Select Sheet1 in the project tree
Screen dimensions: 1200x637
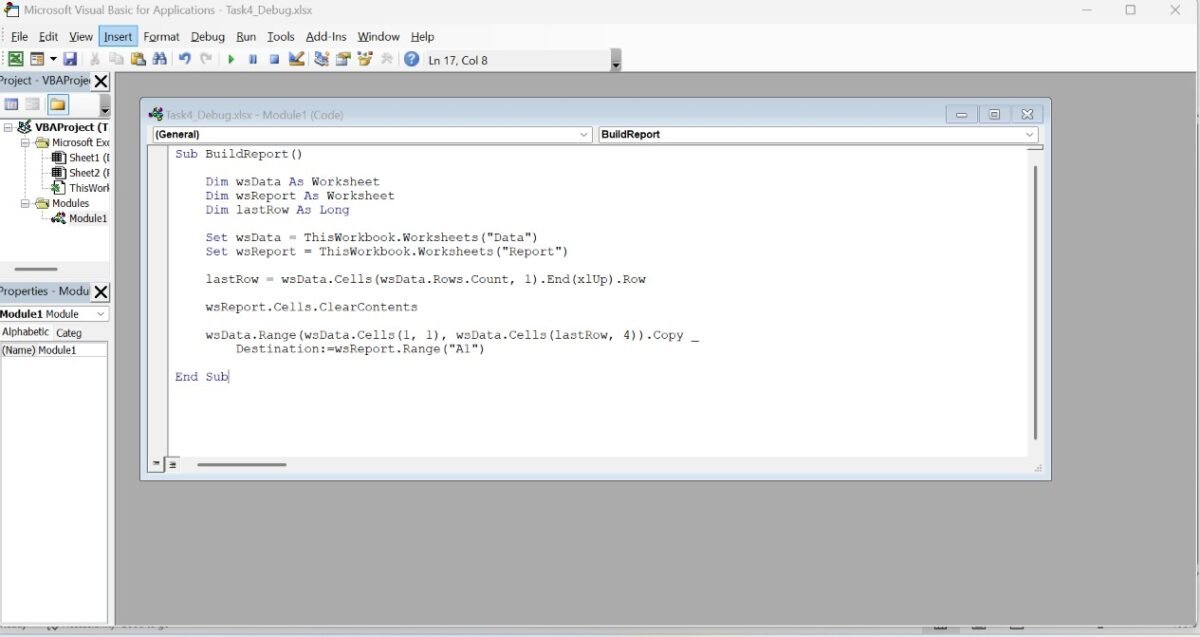tap(83, 158)
